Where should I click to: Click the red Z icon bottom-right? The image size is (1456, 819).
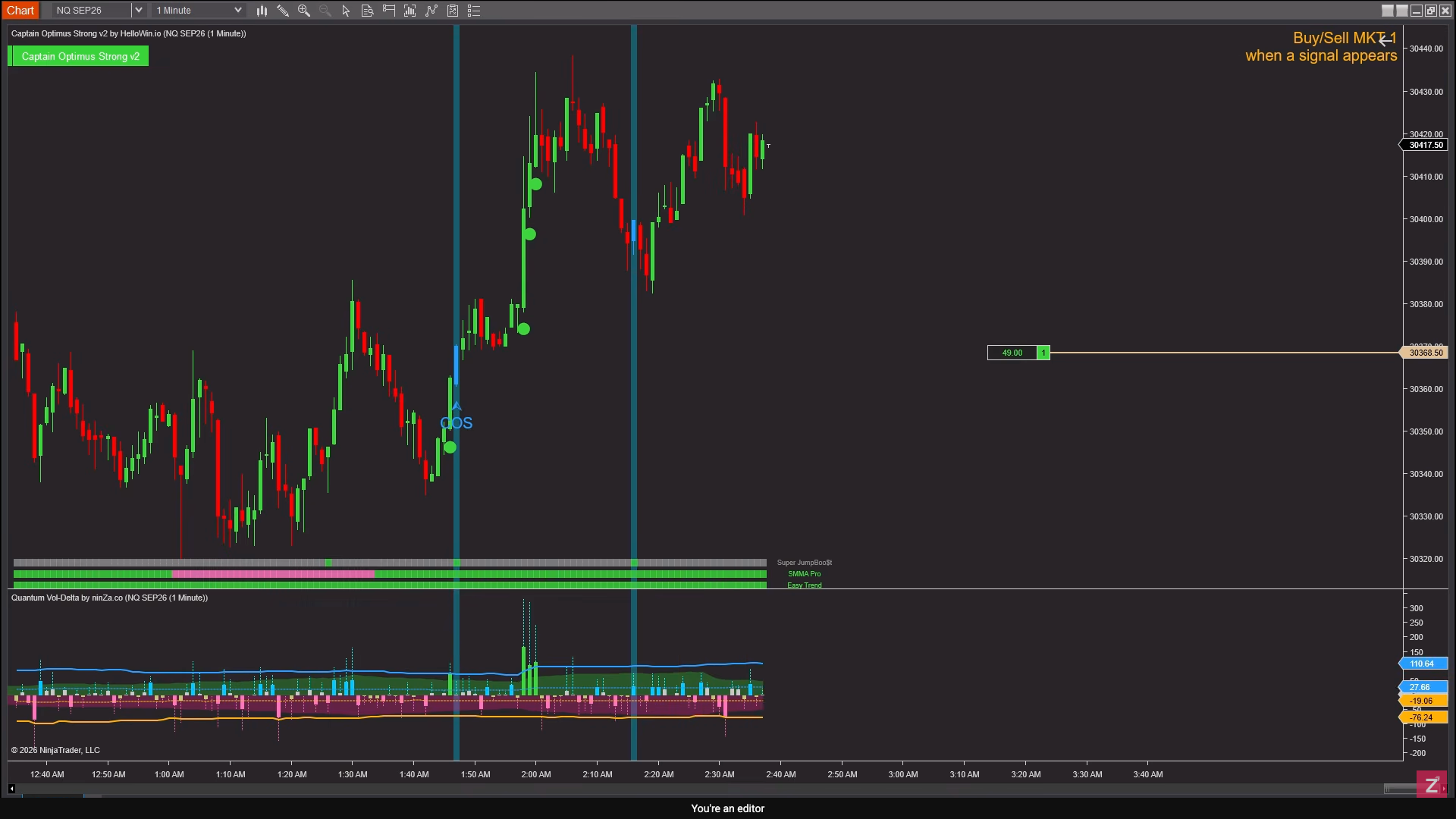click(x=1432, y=786)
